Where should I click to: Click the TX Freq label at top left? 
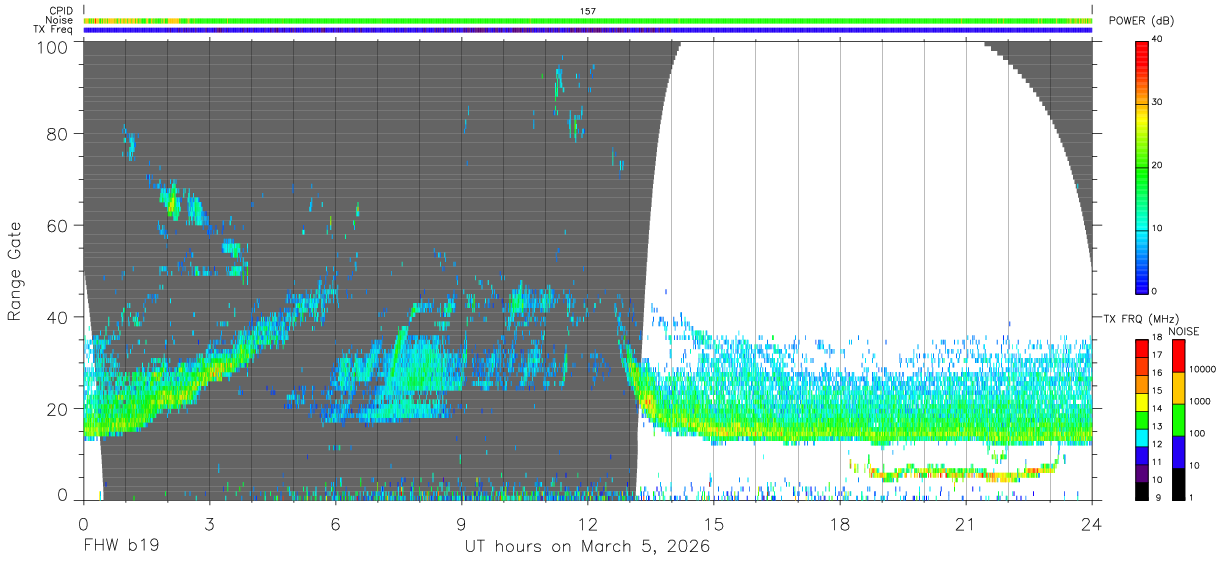pos(55,29)
